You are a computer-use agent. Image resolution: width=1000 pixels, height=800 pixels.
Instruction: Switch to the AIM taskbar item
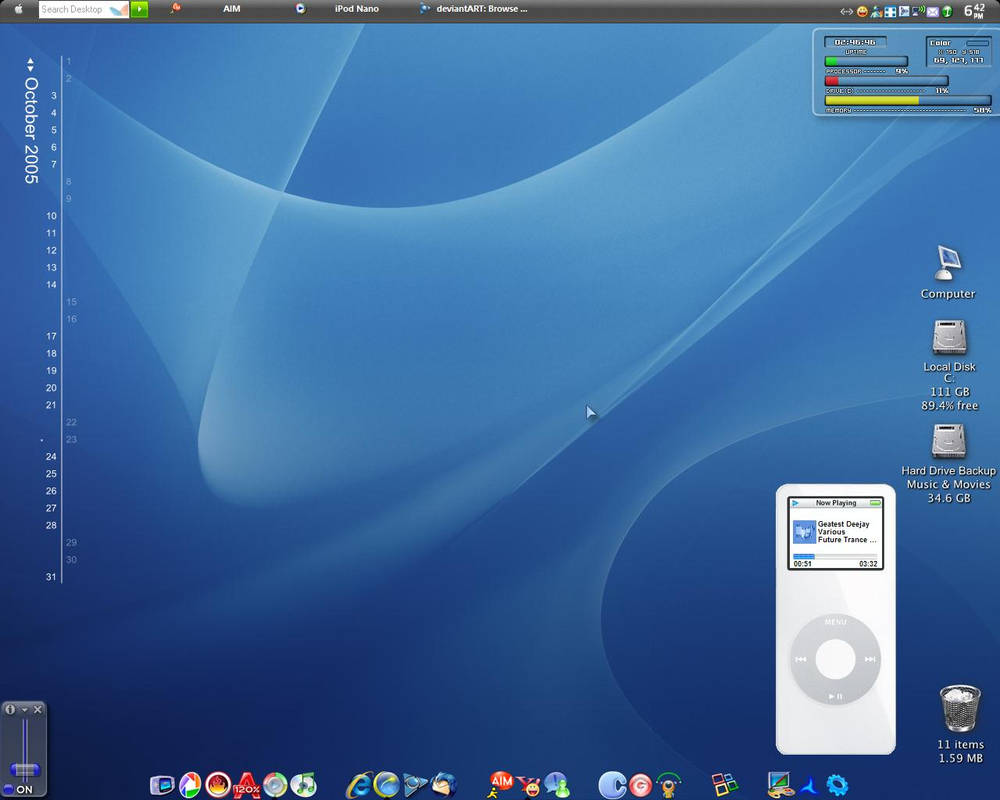tap(232, 9)
